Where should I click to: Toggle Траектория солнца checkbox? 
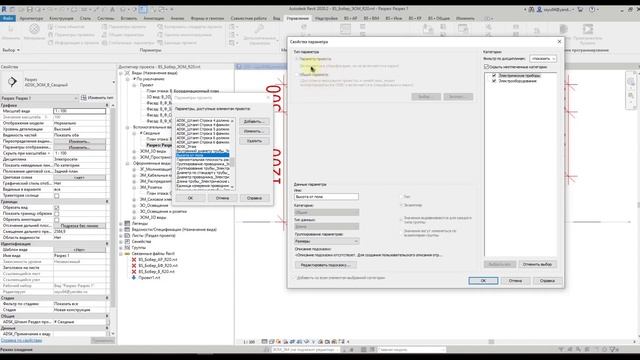click(x=57, y=196)
